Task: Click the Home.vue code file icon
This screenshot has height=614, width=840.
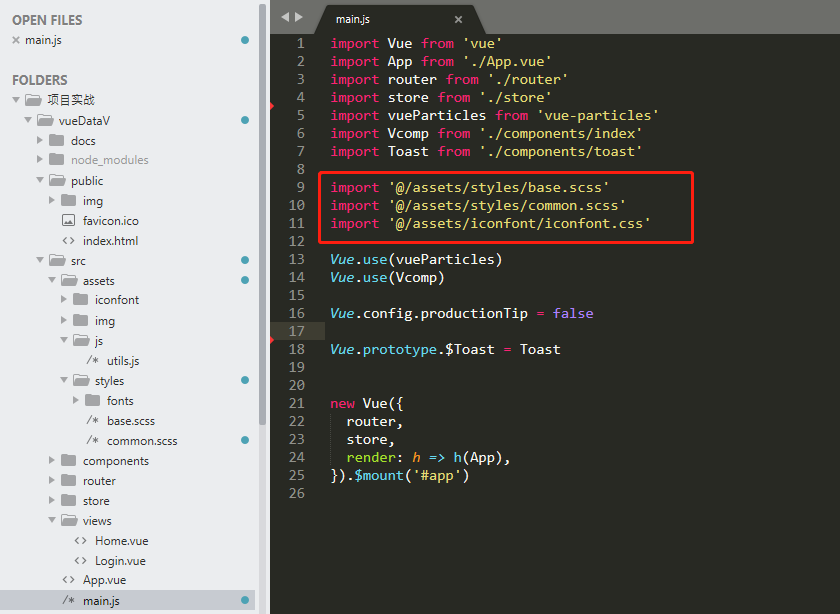Action: pyautogui.click(x=80, y=541)
